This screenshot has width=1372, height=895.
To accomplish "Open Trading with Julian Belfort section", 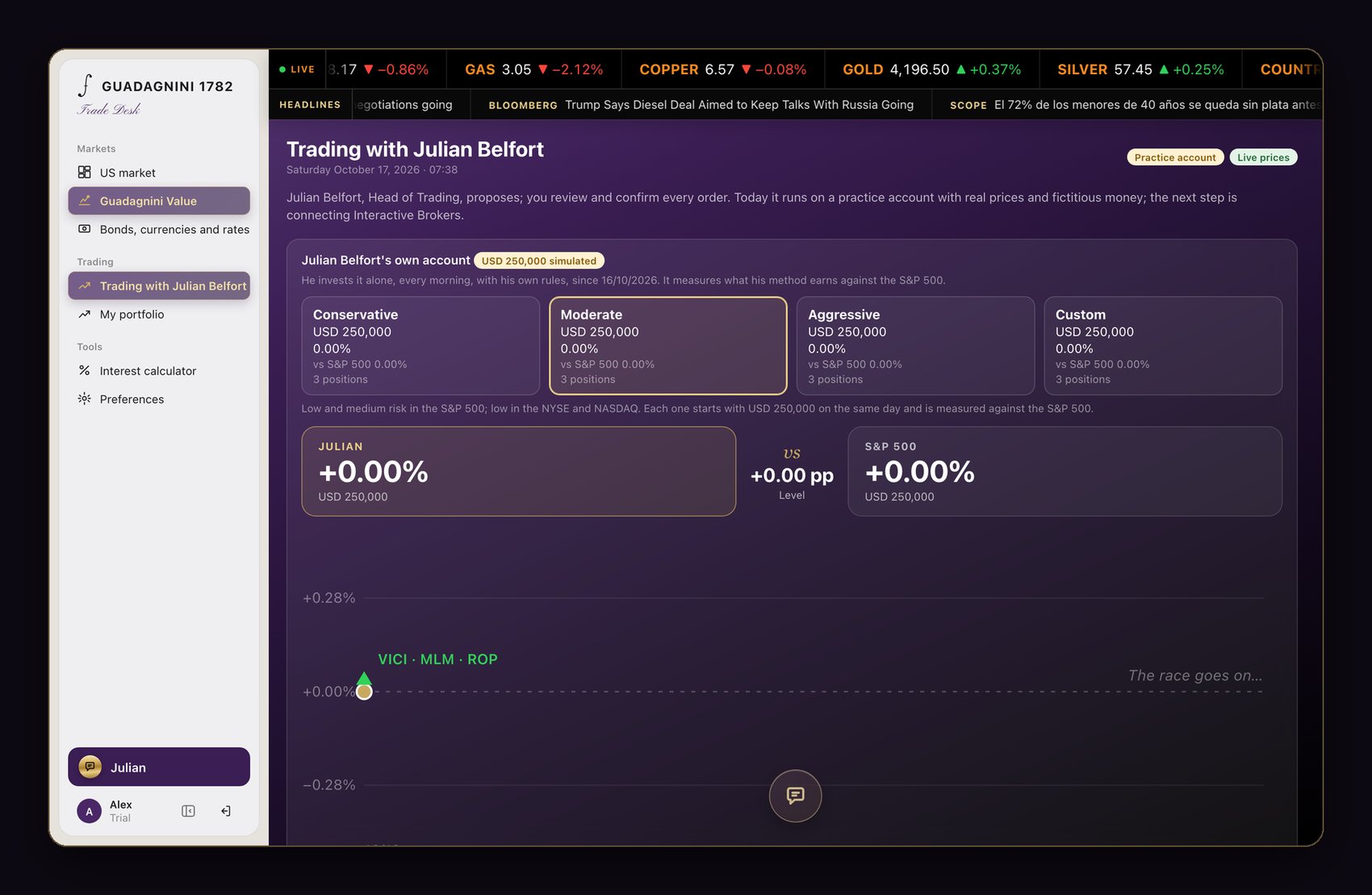I will click(x=159, y=286).
